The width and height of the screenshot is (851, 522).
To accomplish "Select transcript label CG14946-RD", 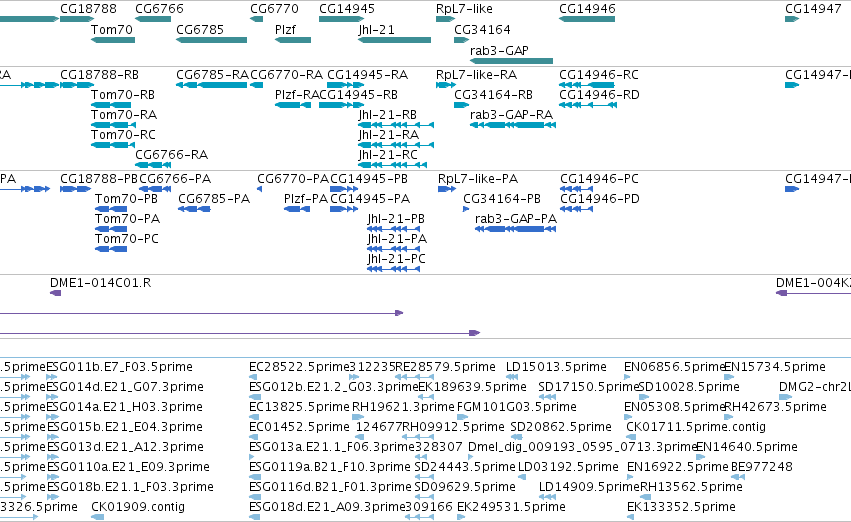I will (x=599, y=94).
